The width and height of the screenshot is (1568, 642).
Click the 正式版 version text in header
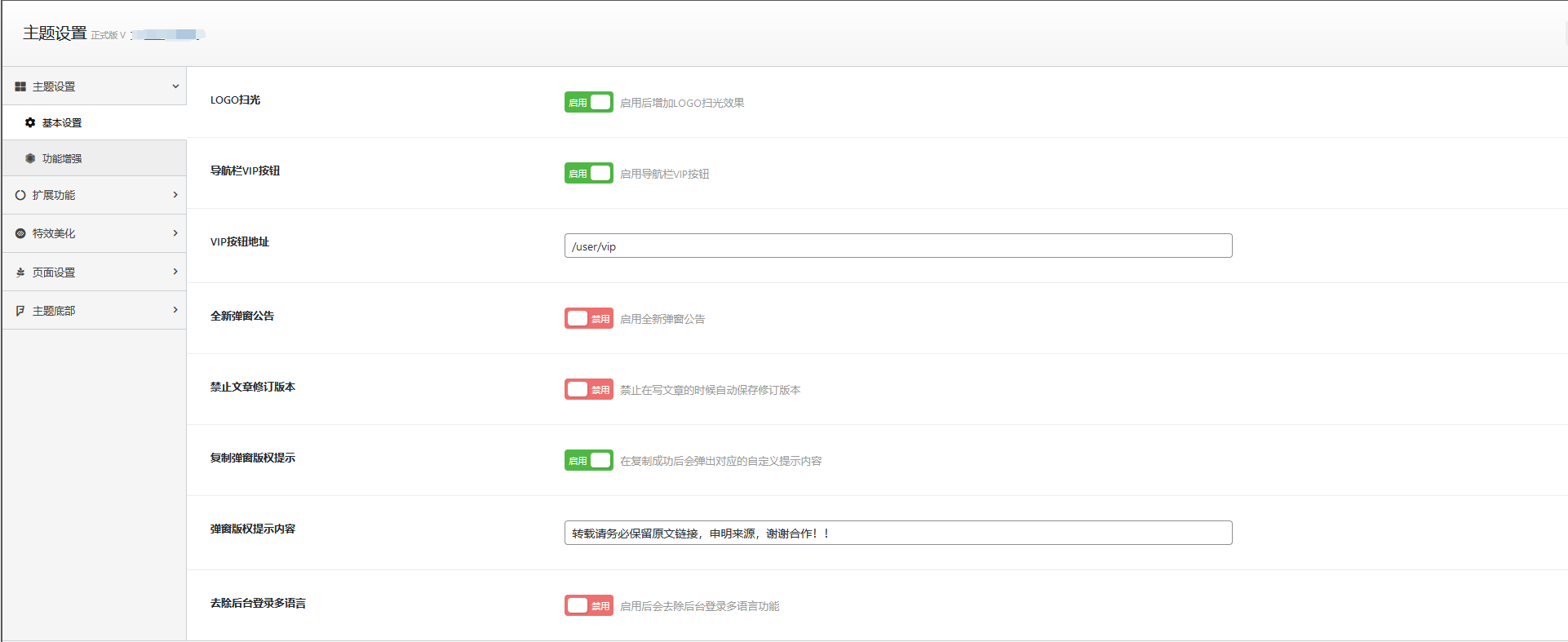[108, 35]
